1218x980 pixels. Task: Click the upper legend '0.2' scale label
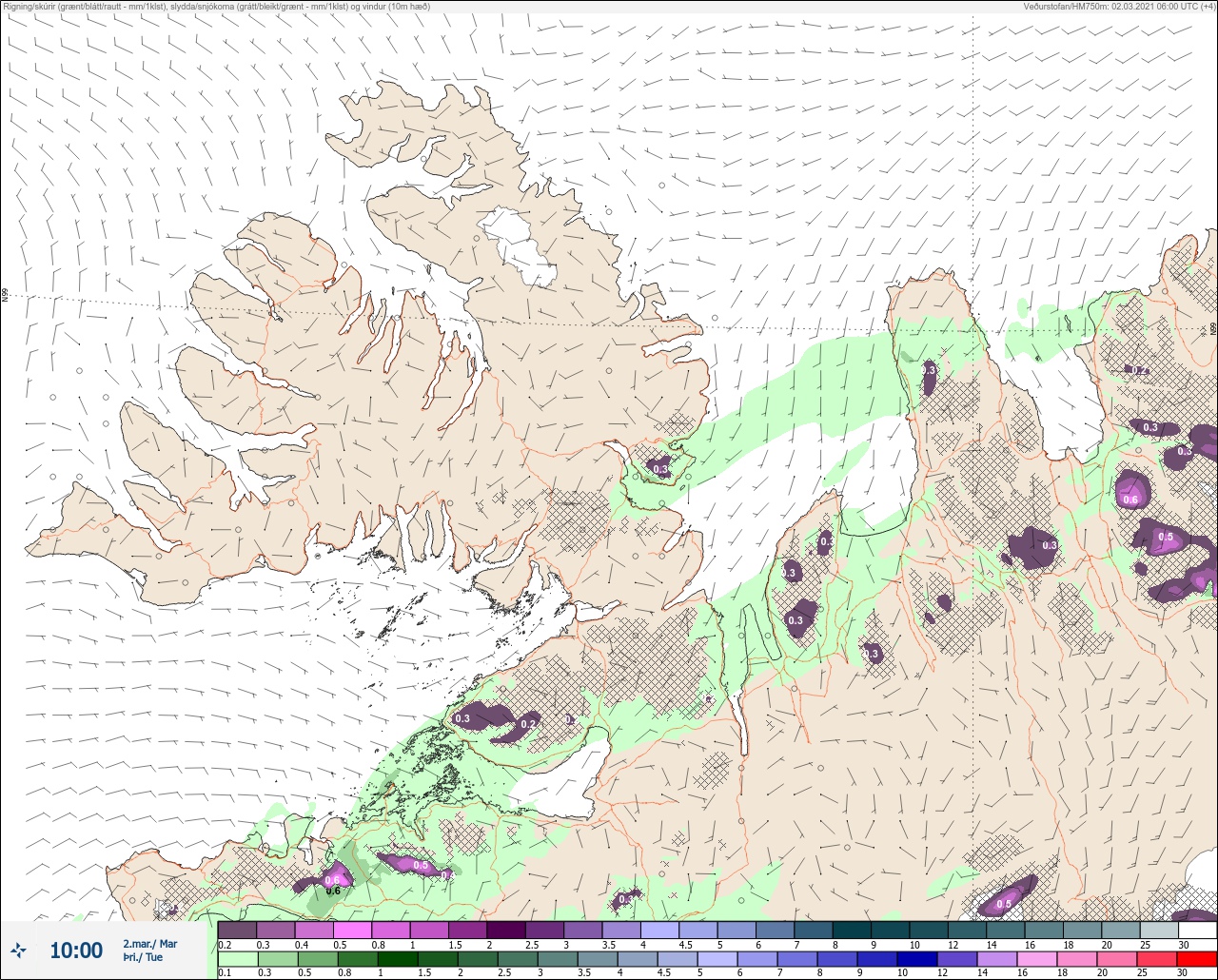[225, 944]
